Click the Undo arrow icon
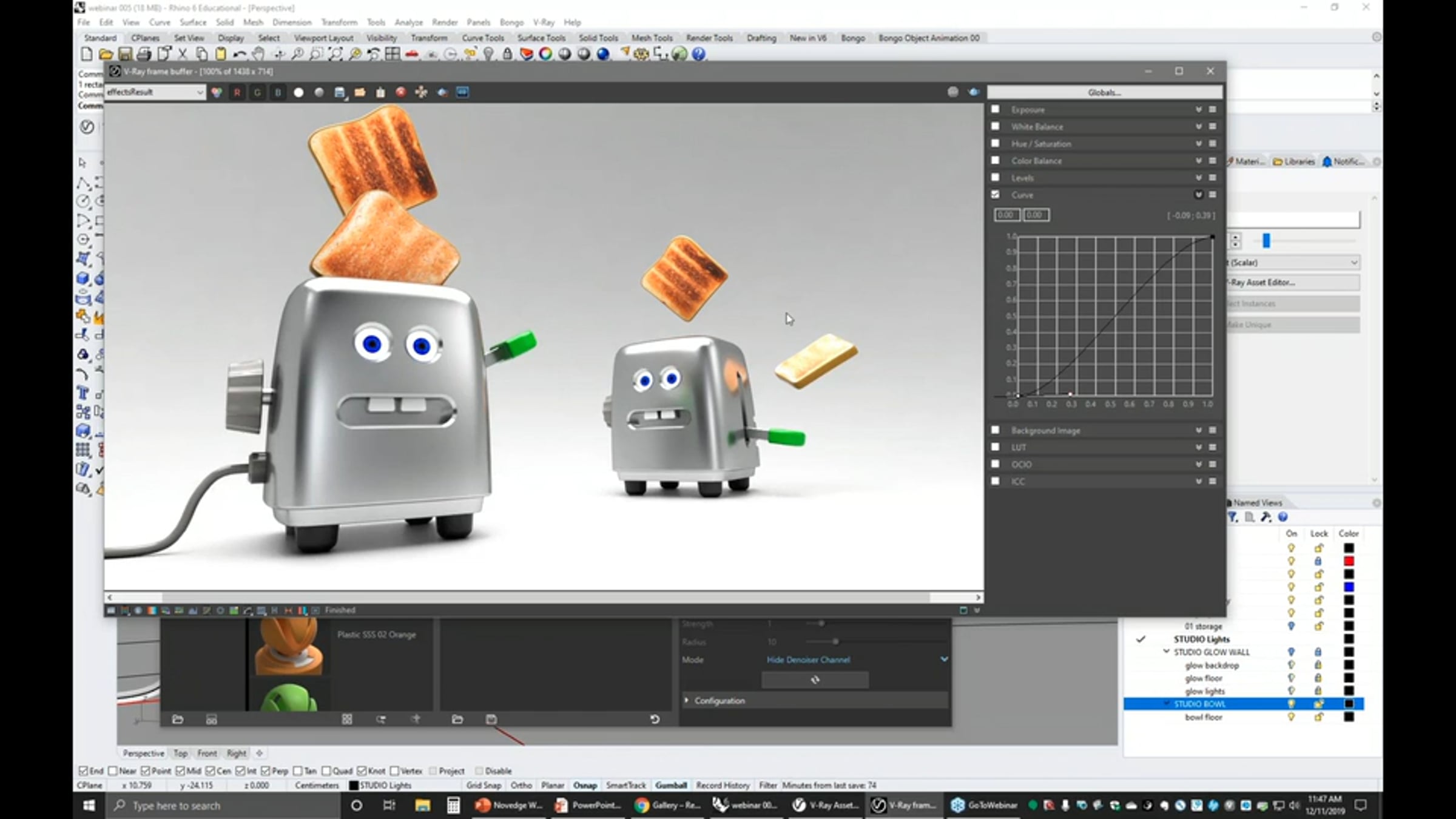The width and height of the screenshot is (1456, 819). [240, 54]
